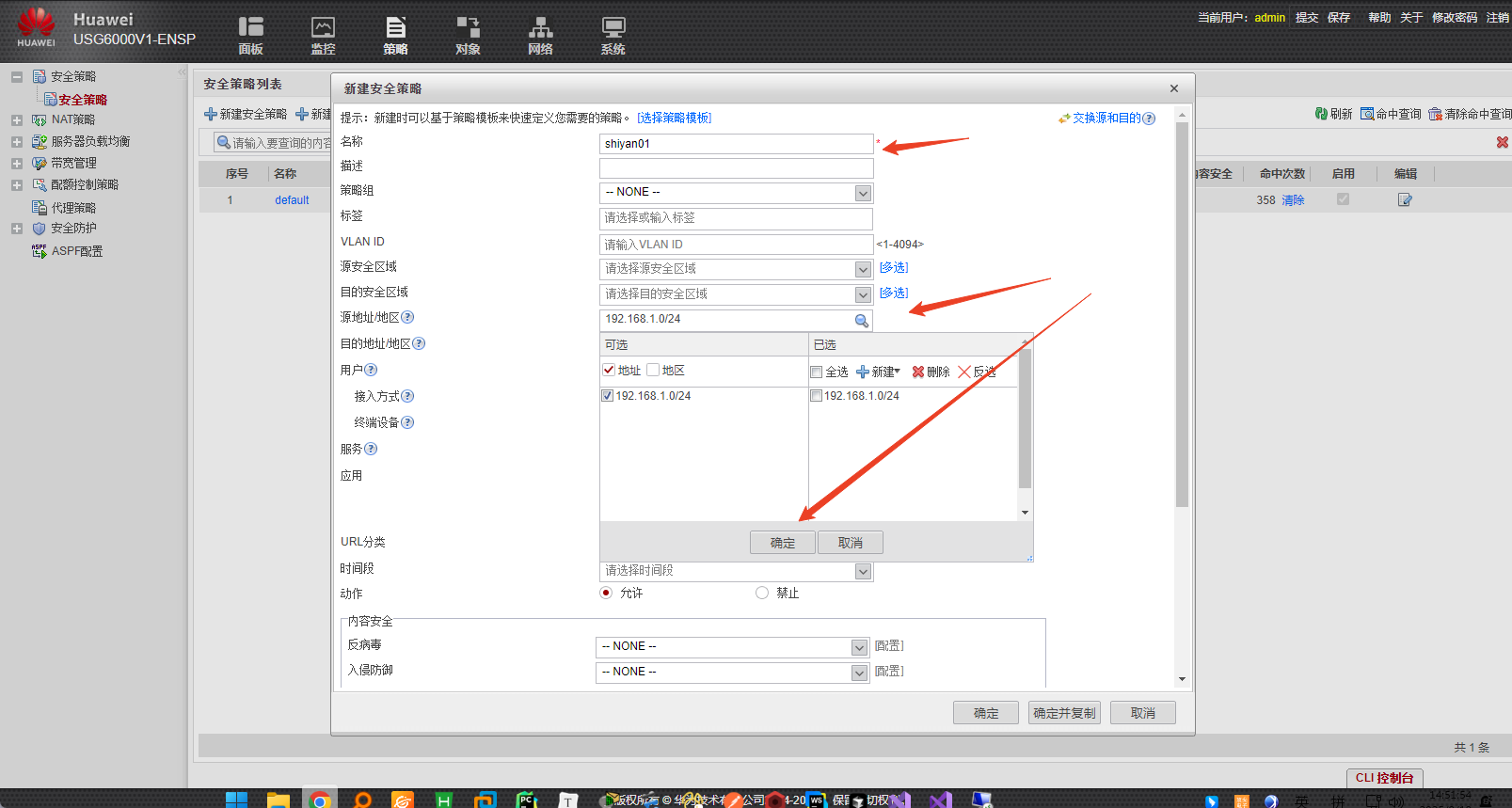The width and height of the screenshot is (1512, 808).
Task: Click the 提交 commit link
Action: point(1307,18)
